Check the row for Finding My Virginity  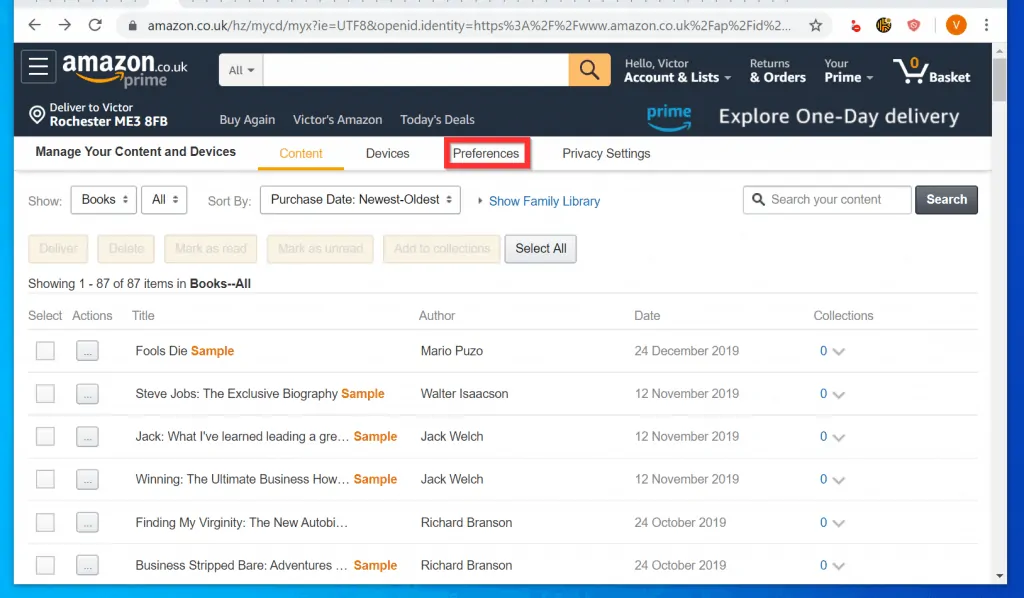(x=44, y=522)
